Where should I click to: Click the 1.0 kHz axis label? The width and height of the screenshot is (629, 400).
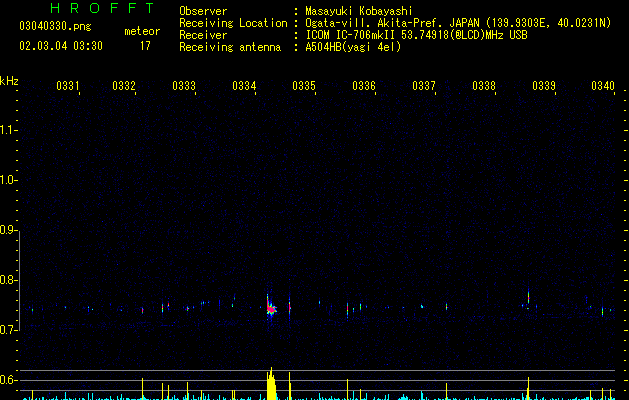pyautogui.click(x=8, y=180)
